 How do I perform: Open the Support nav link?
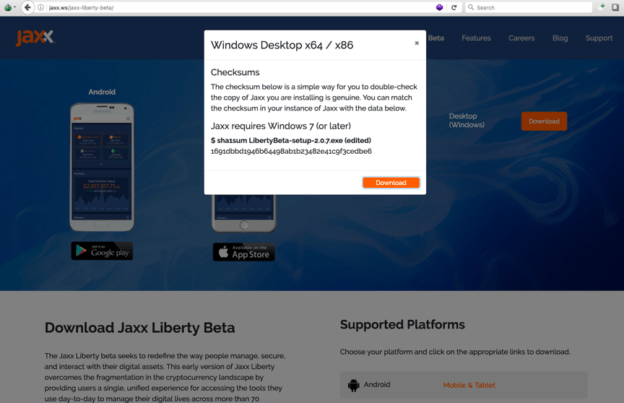coord(599,38)
